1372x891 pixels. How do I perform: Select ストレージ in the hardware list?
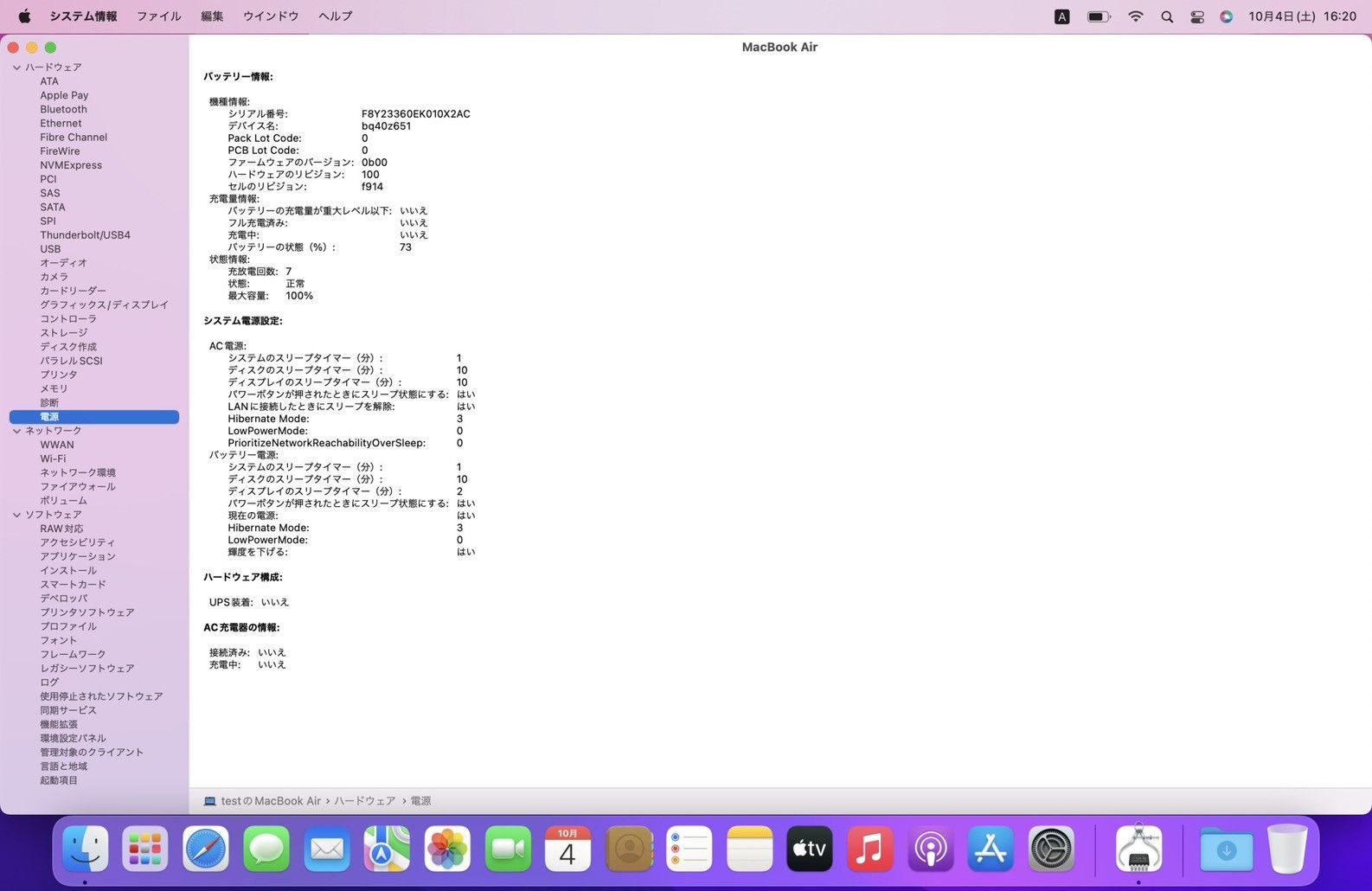pyautogui.click(x=63, y=333)
